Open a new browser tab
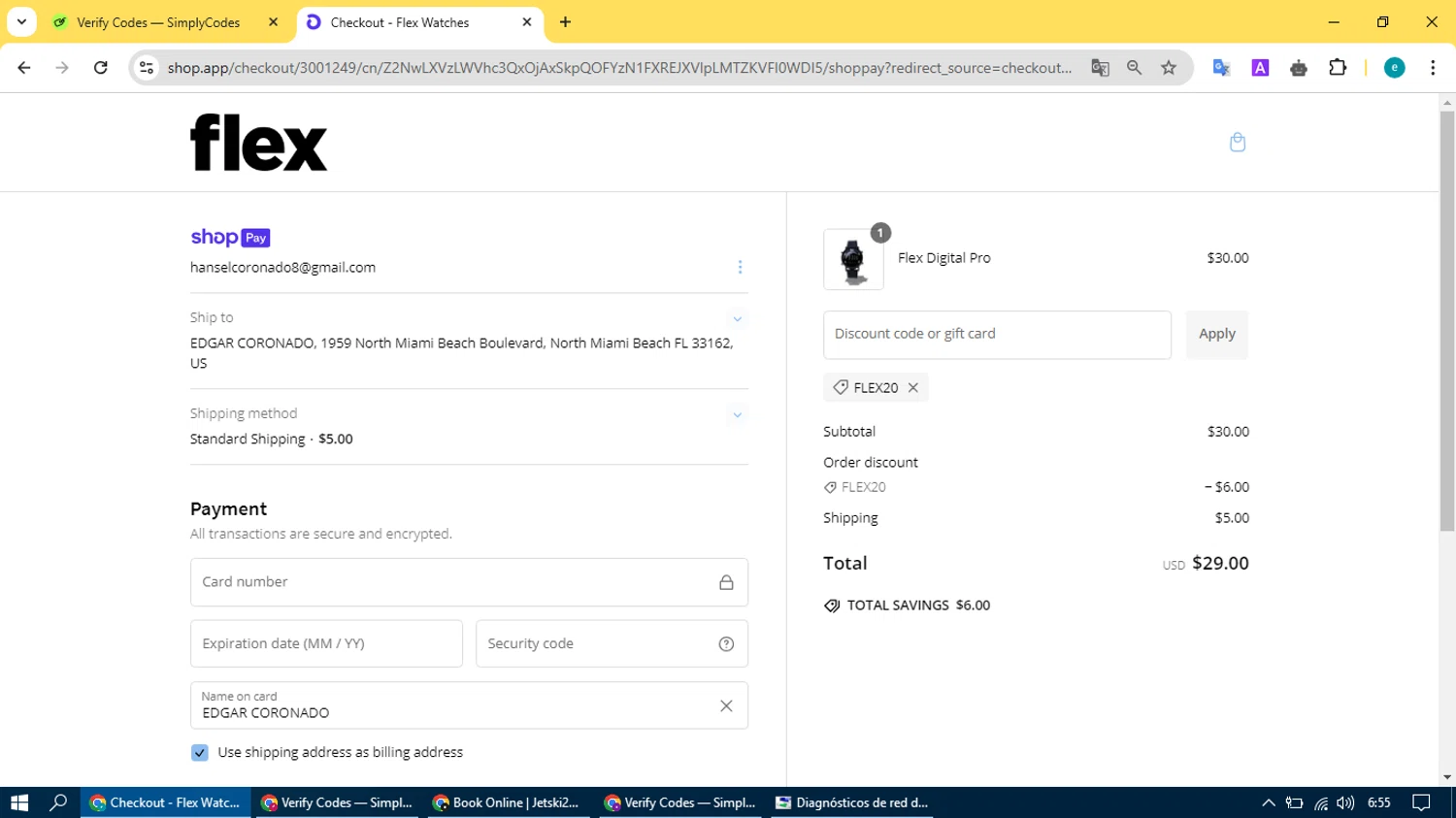This screenshot has height=818, width=1456. click(x=565, y=22)
